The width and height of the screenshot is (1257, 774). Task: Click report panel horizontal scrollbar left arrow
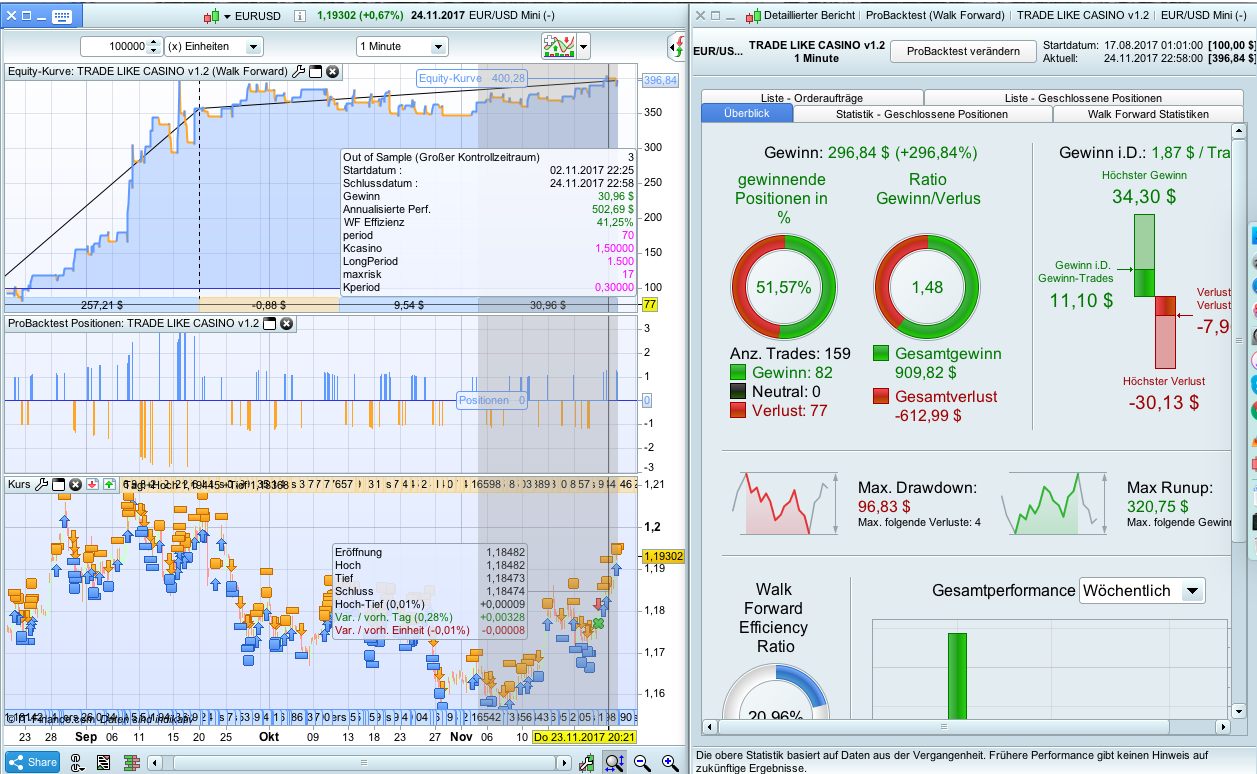click(x=710, y=727)
